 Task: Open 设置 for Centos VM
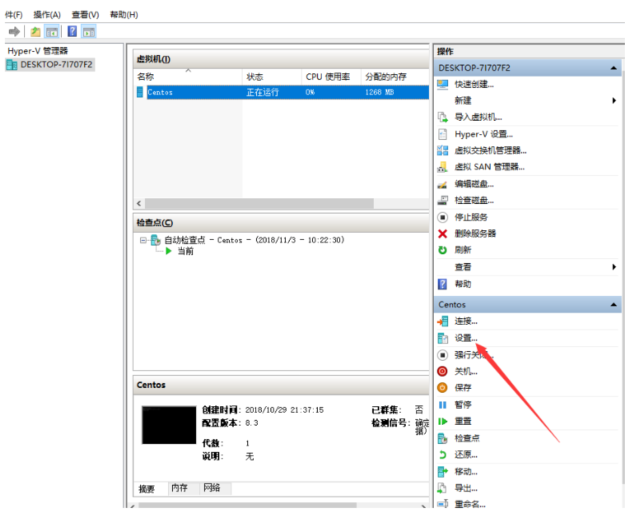[x=466, y=338]
